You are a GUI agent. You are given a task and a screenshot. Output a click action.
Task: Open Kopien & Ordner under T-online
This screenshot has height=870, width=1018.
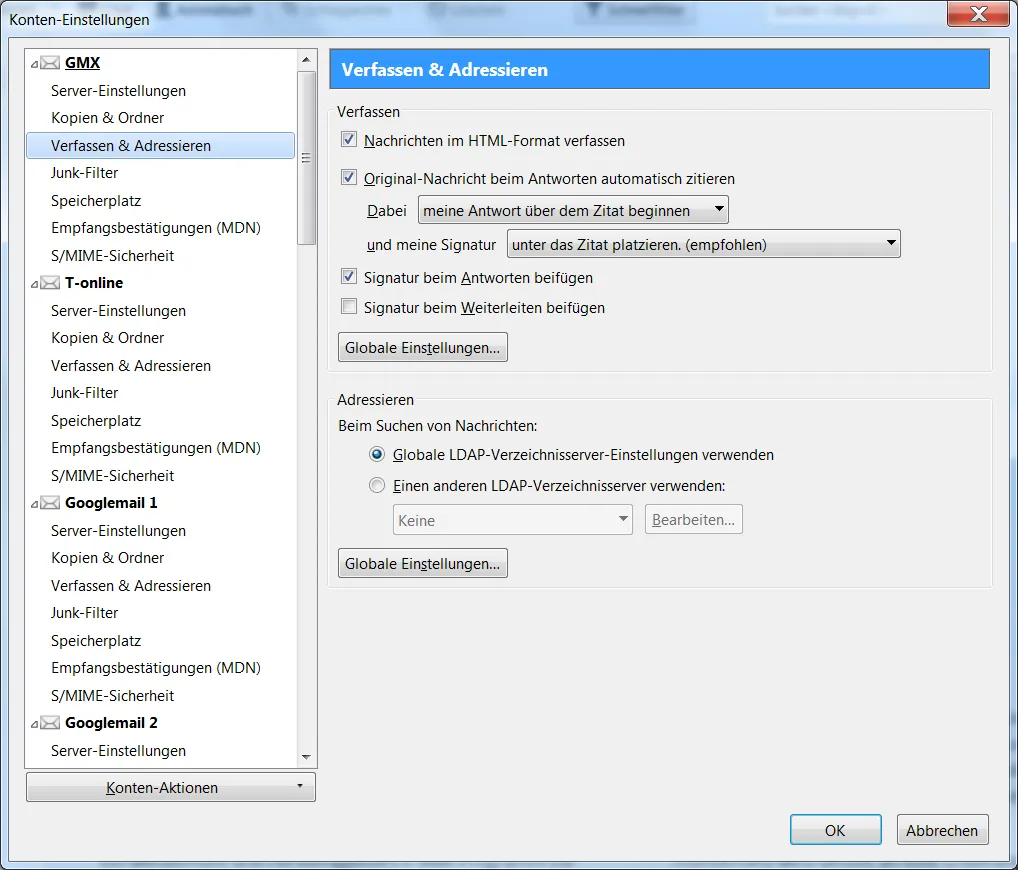[108, 338]
